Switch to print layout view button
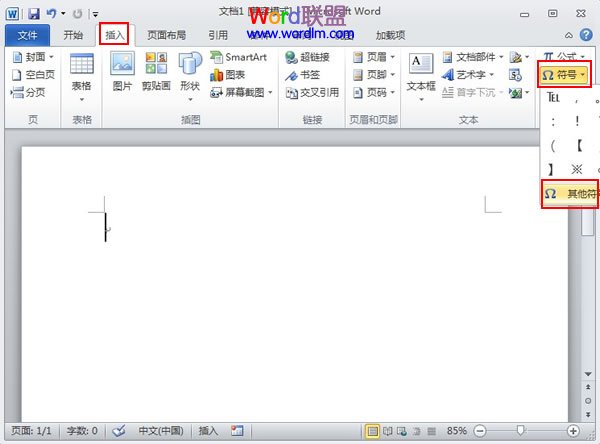600x444 pixels. click(373, 431)
